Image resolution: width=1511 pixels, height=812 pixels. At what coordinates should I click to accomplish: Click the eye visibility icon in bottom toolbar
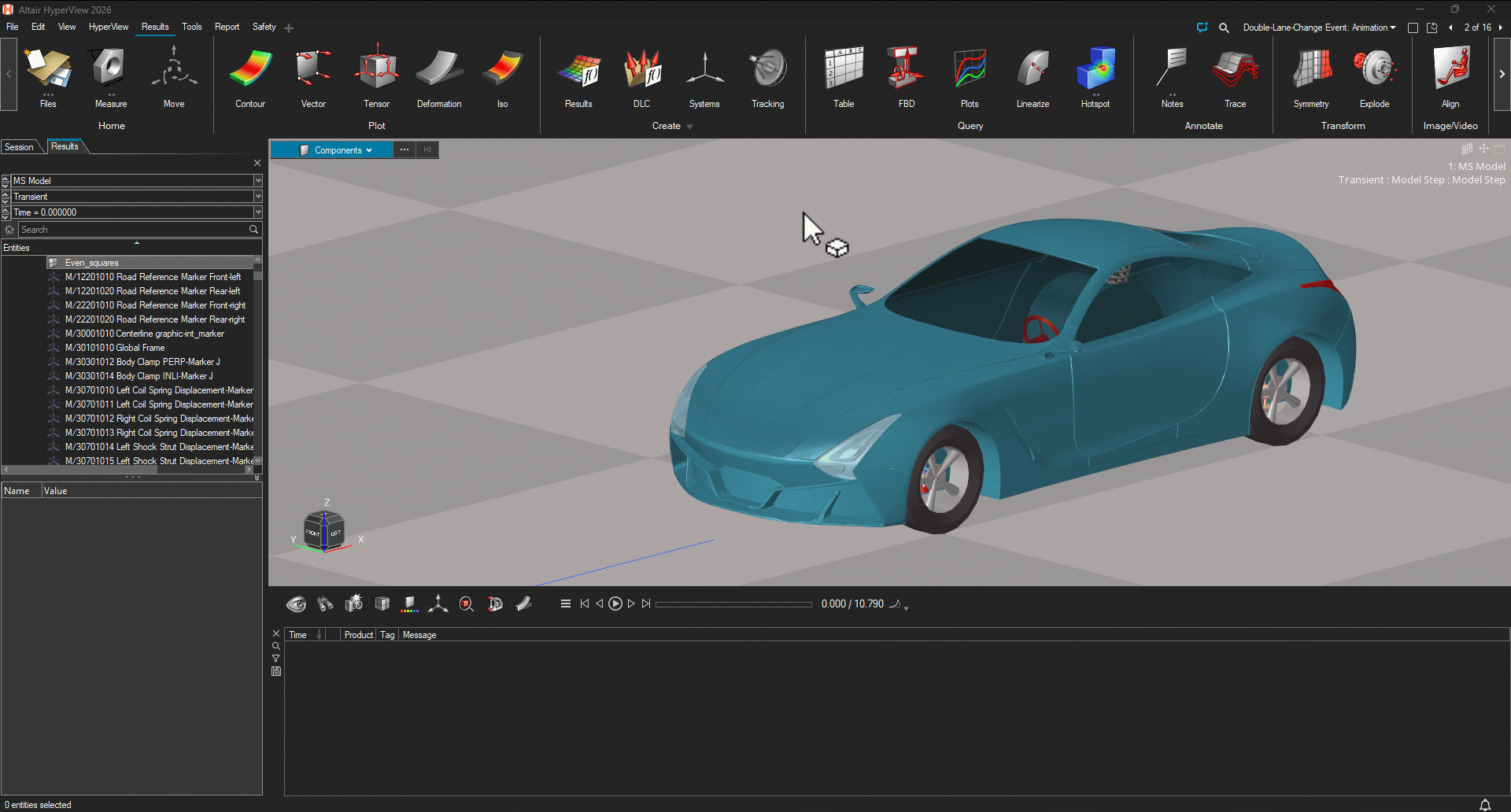(x=296, y=604)
